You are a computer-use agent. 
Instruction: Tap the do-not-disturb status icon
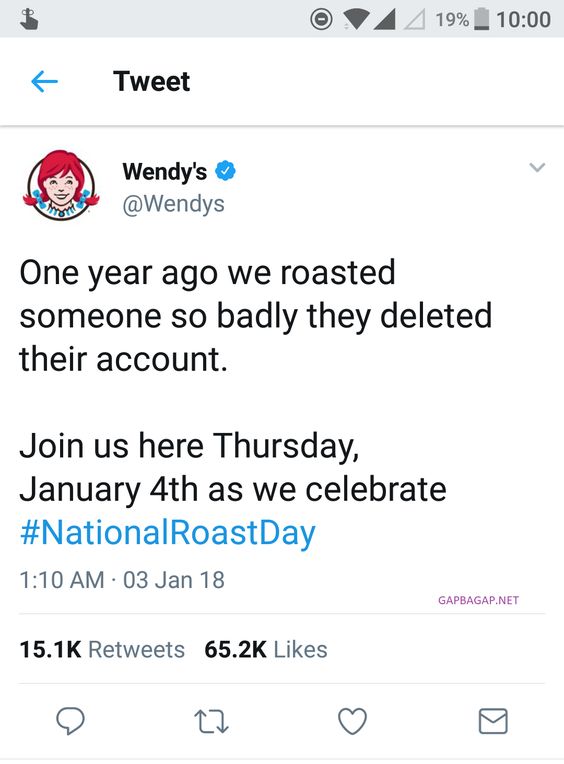click(321, 19)
